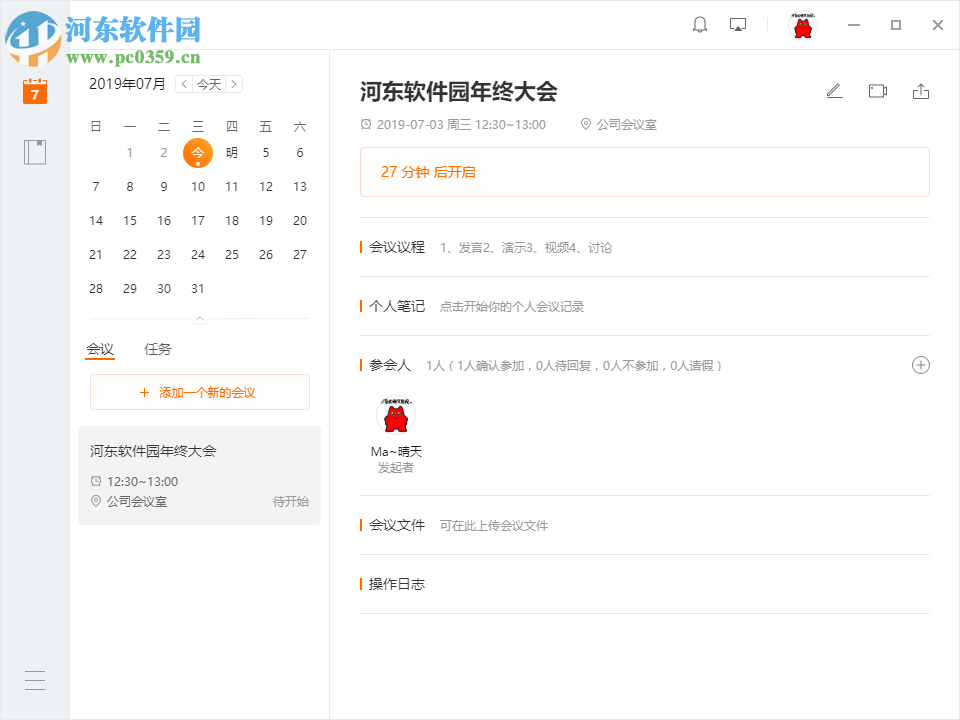Viewport: 960px width, 720px height.
Task: Click the screen projection icon in title bar
Action: (x=737, y=24)
